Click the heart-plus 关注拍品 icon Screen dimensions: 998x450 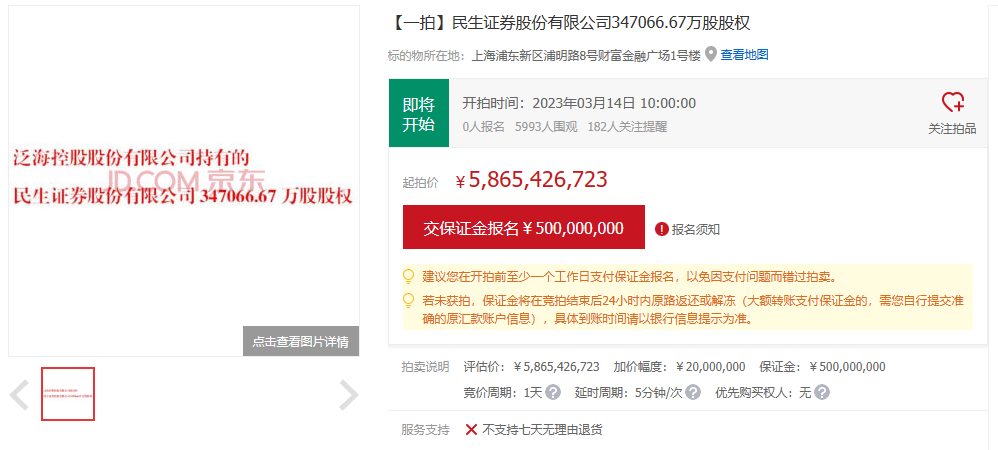[952, 102]
